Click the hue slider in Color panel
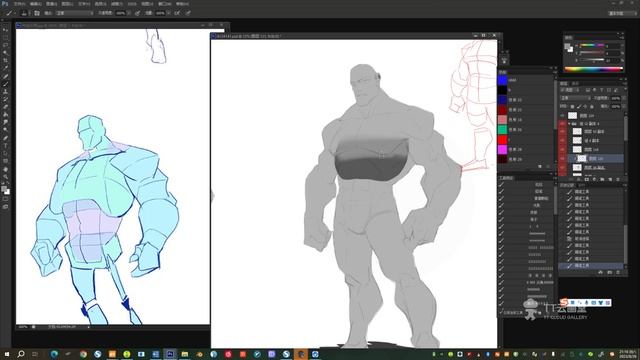640x360 pixels. coord(592,45)
